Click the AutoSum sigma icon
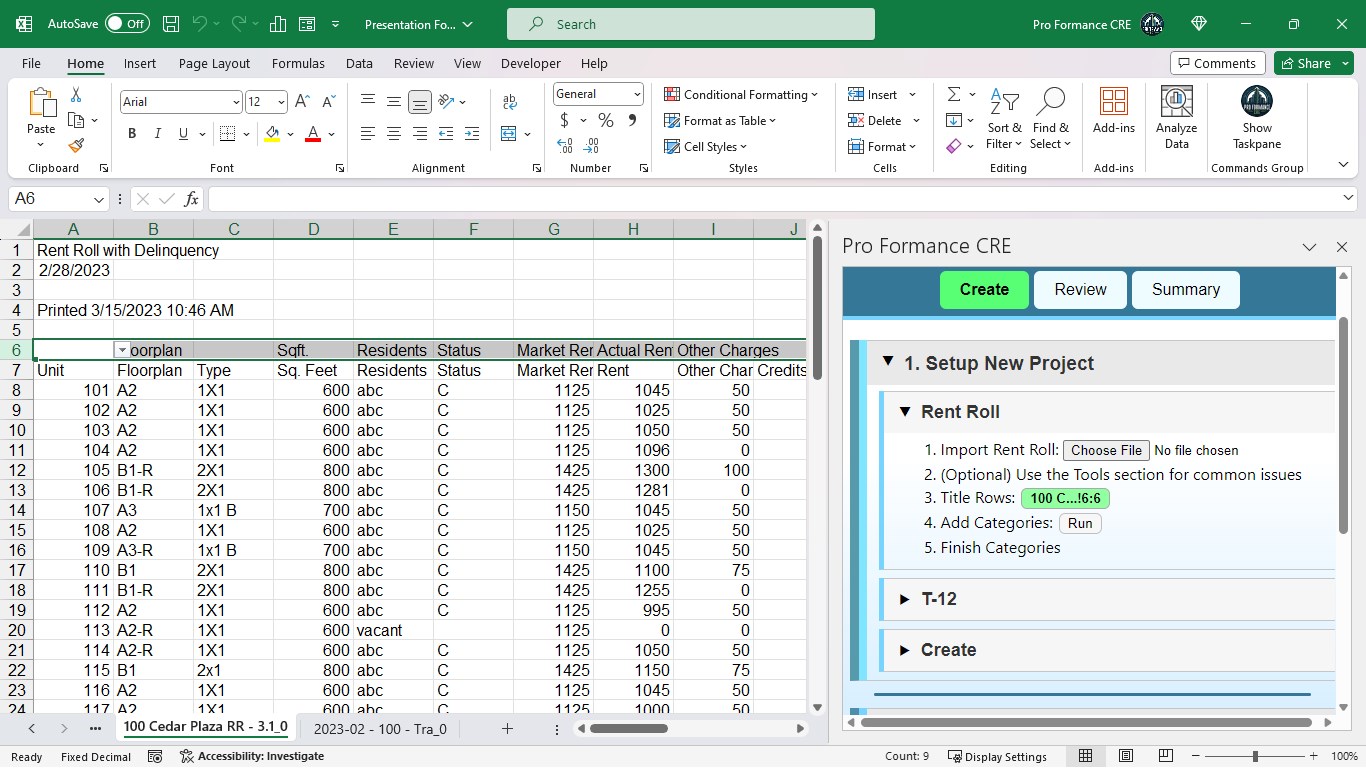Viewport: 1366px width, 768px height. pos(954,94)
